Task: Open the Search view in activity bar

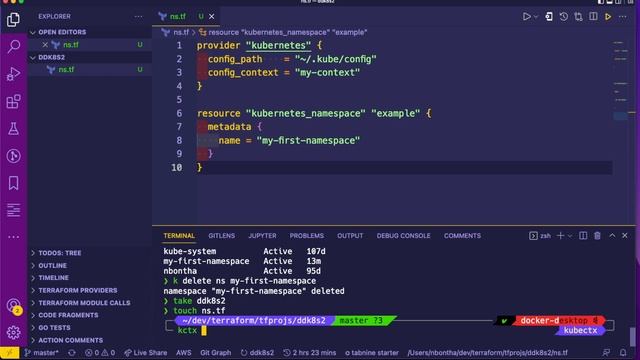Action: pos(13,47)
